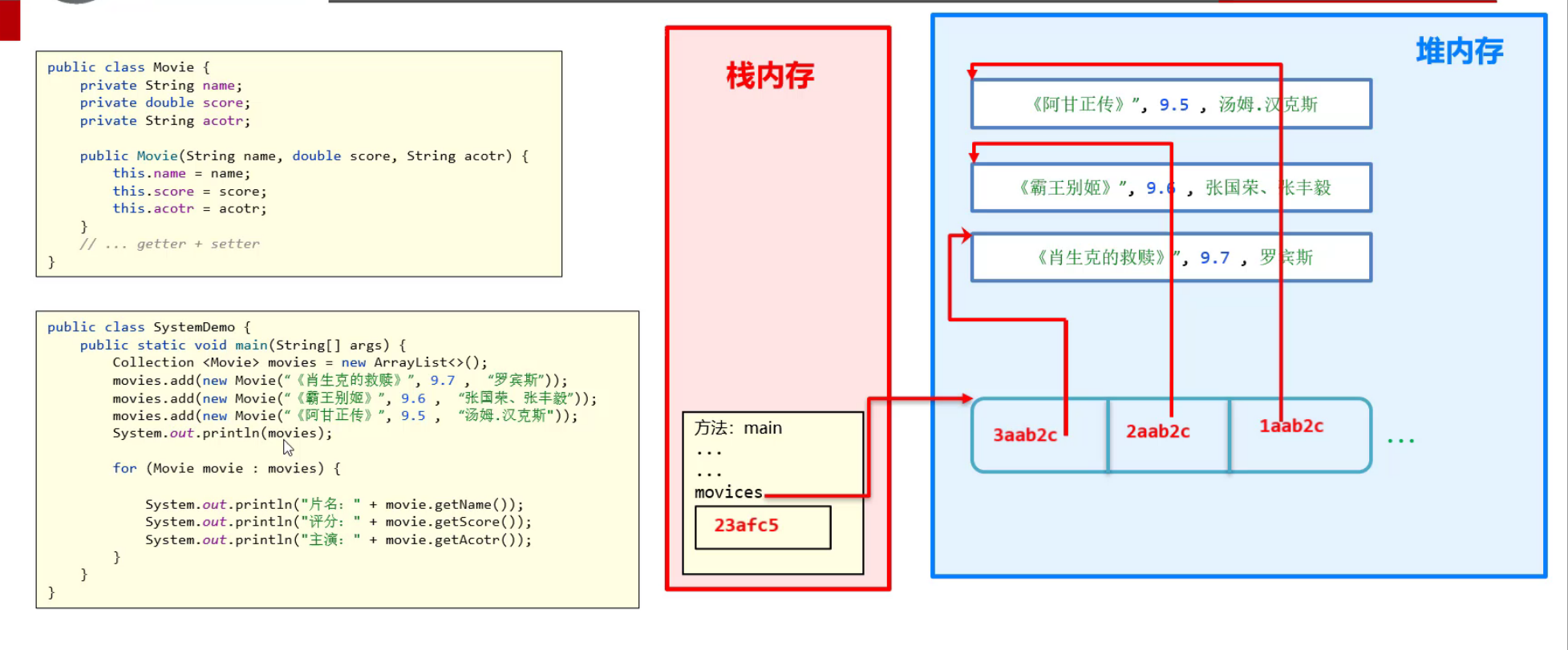
Task: Click the this.score = score line
Action: point(189,191)
